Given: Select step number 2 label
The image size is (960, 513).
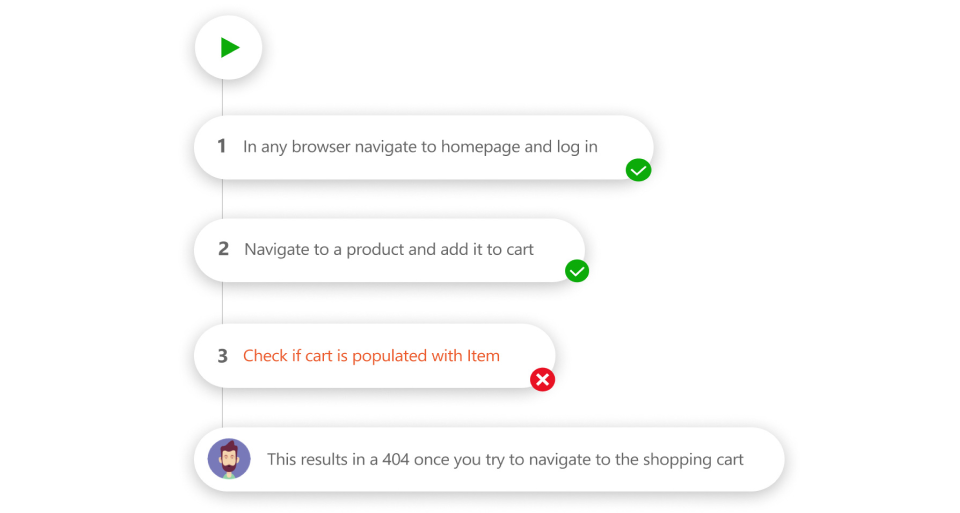Looking at the screenshot, I should 223,249.
